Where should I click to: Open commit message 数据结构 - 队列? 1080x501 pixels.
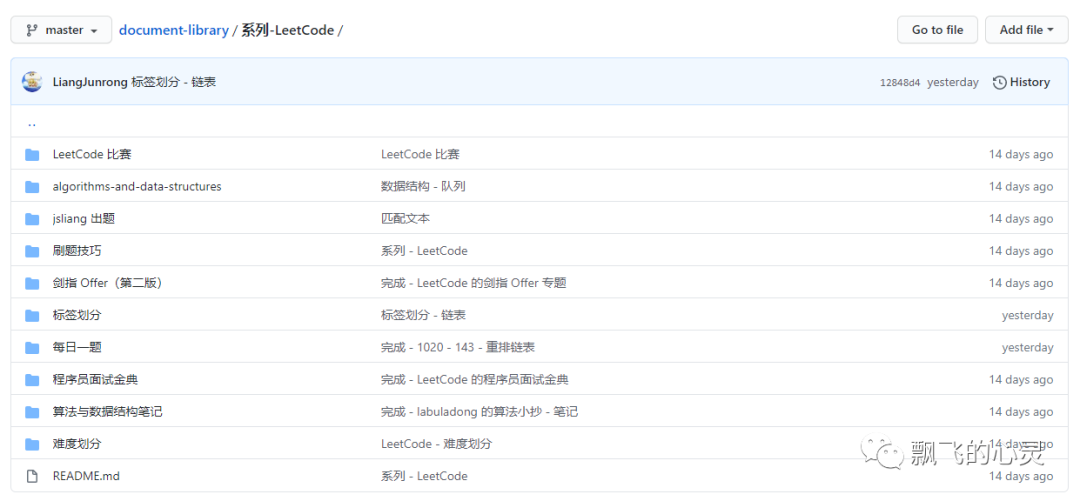point(423,187)
